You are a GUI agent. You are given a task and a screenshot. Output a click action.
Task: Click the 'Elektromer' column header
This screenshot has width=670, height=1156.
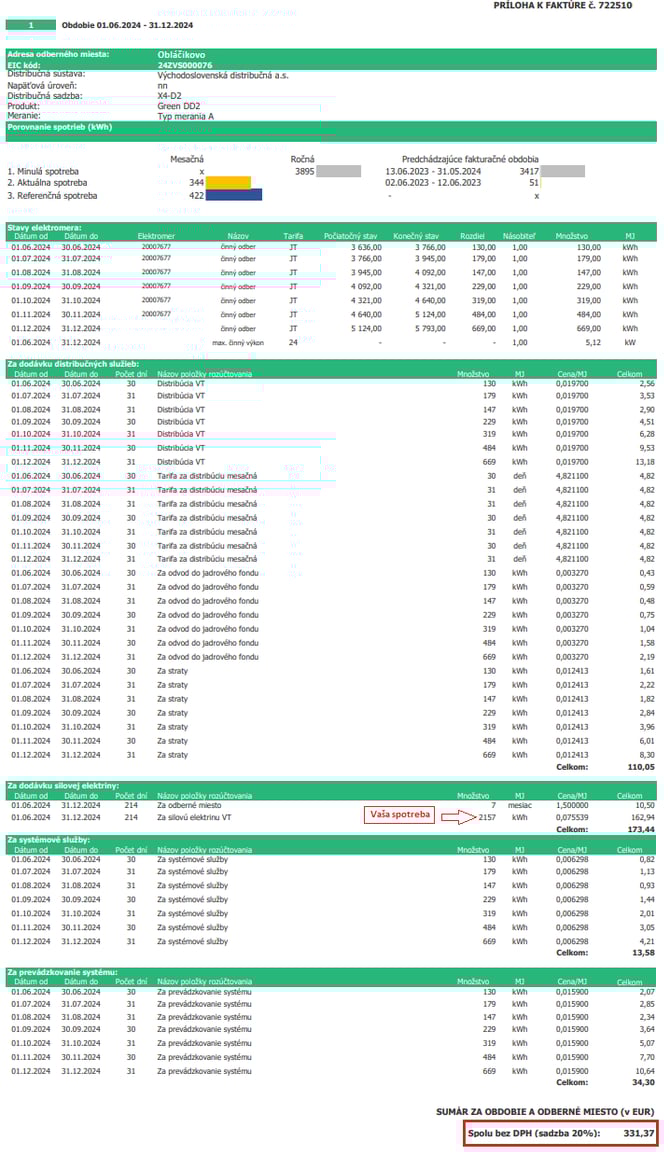pos(156,236)
